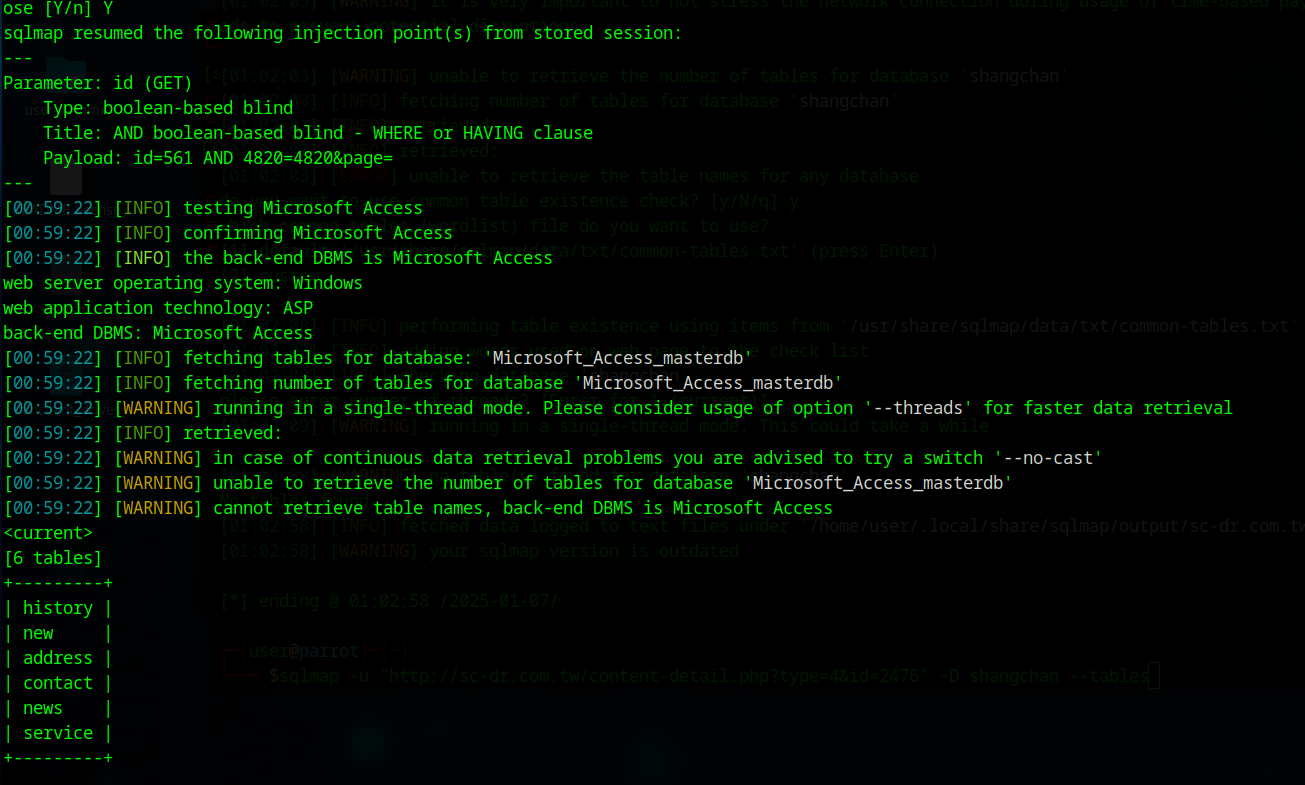Click the "sqlmap resumed the following injection point(s)" line
Screen dimensions: 1305x785
(343, 33)
